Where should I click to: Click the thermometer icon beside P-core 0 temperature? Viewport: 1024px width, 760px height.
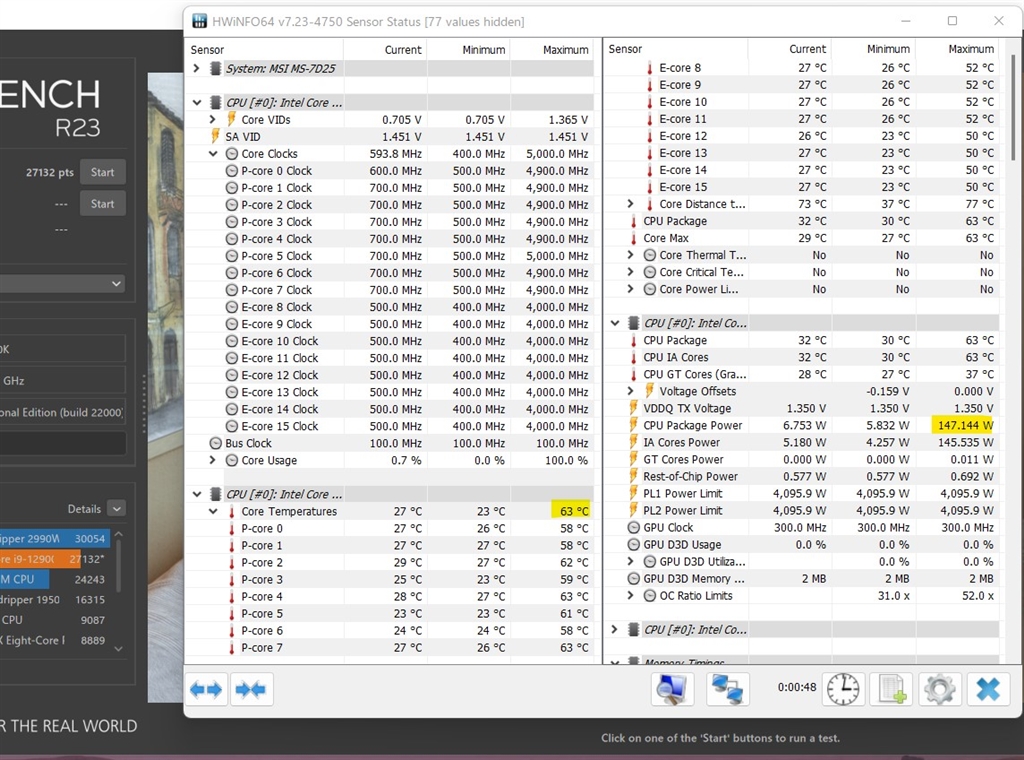pos(231,528)
